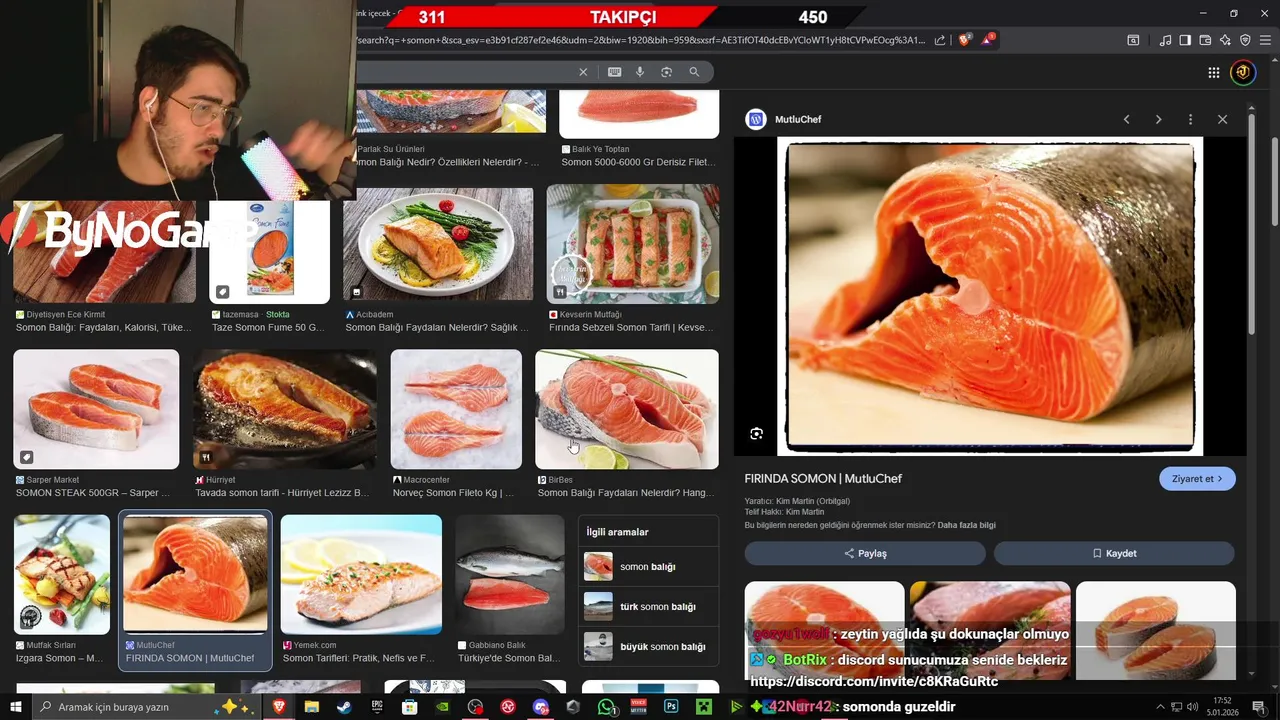The height and width of the screenshot is (720, 1280).
Task: Search by image with the Lens icon
Action: 667,72
